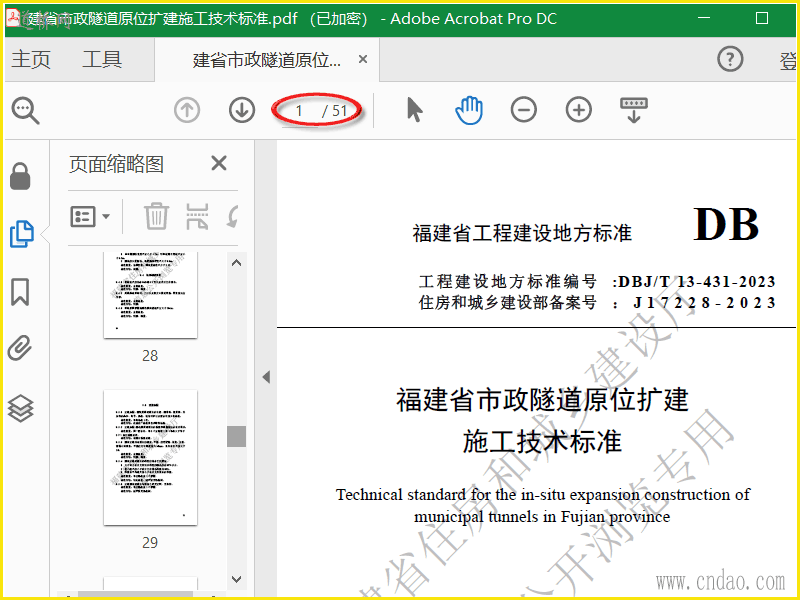Screen dimensions: 800x600
Task: Click the delete pages trash icon
Action: pos(156,216)
